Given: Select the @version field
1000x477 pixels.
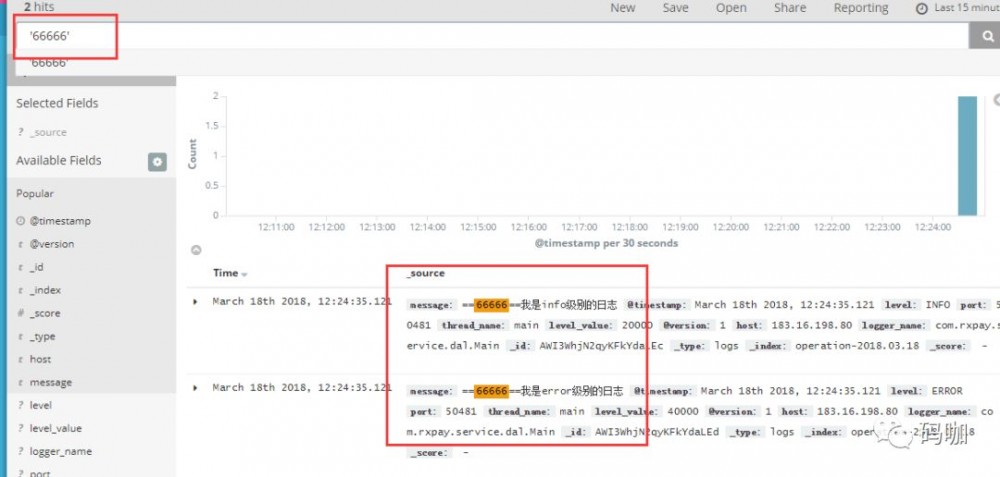Looking at the screenshot, I should coord(52,244).
